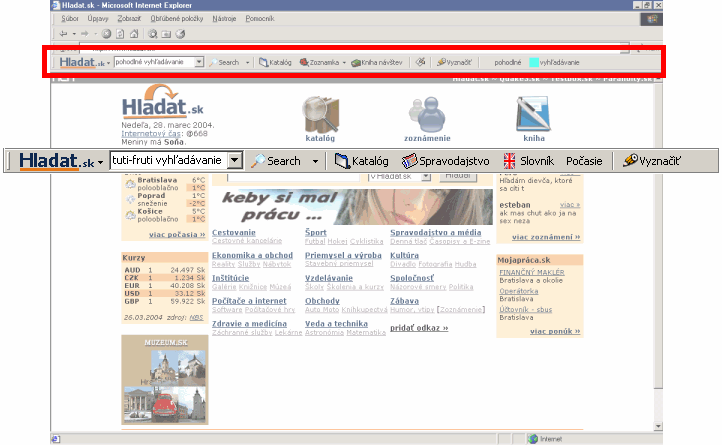Screen dimensions: 722x445
Task: Click the Košice weather icon
Action: tap(130, 215)
